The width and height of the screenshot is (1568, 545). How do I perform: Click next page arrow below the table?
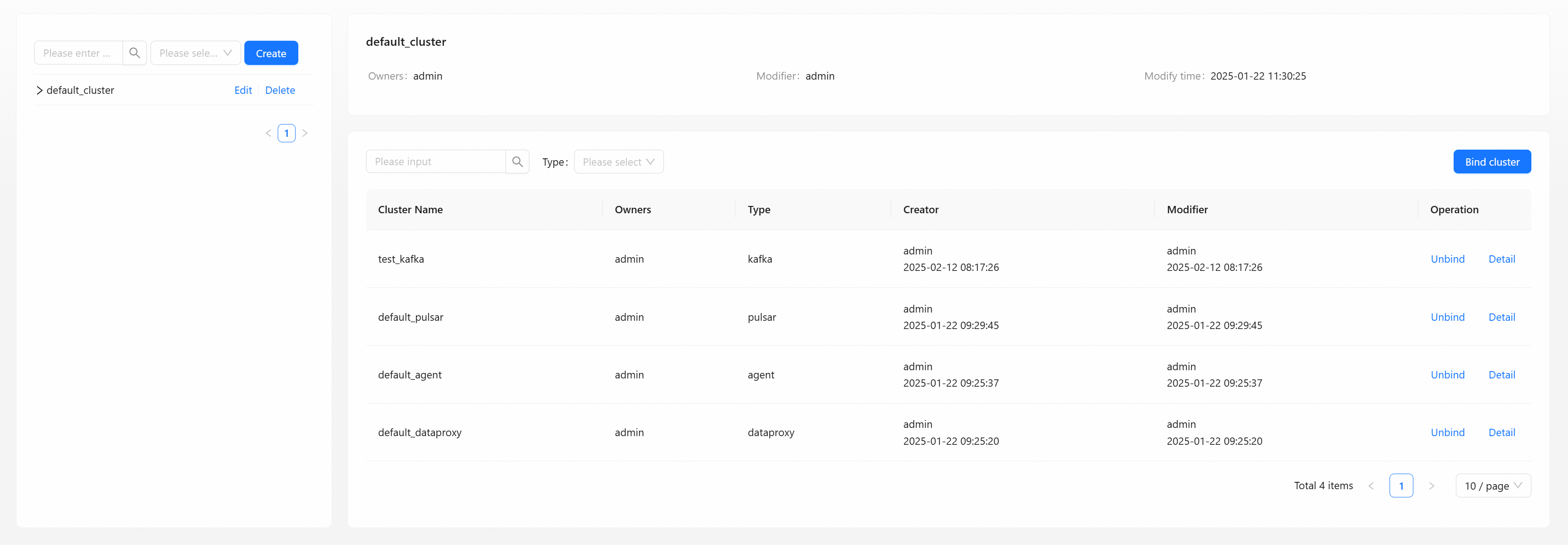click(1431, 486)
